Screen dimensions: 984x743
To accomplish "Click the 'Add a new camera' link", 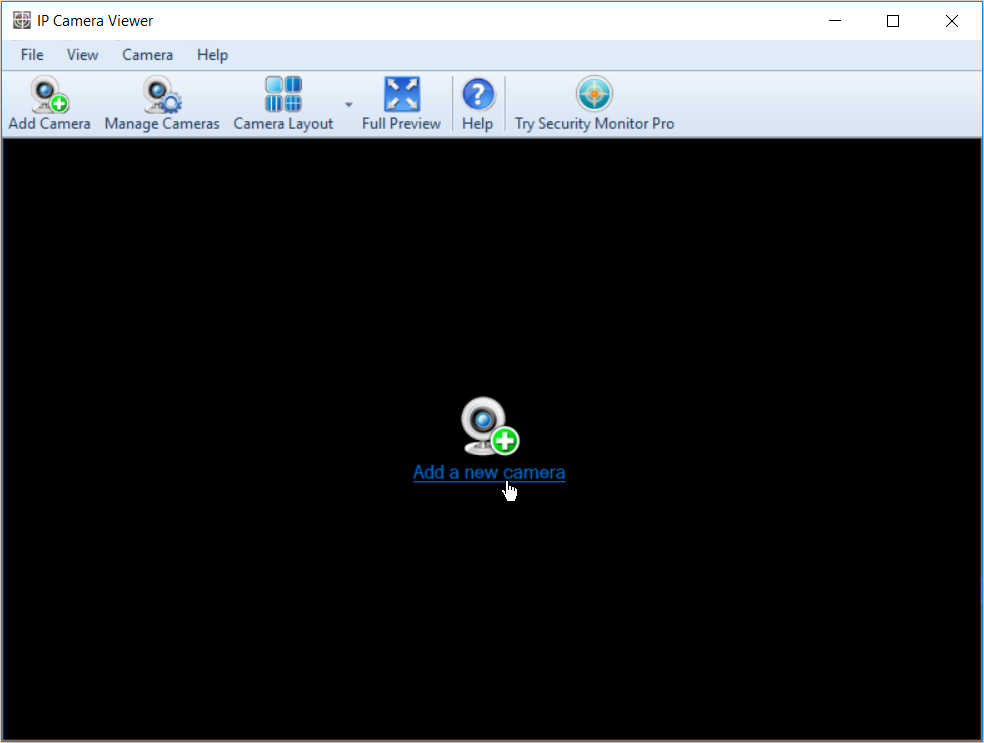I will [x=489, y=473].
